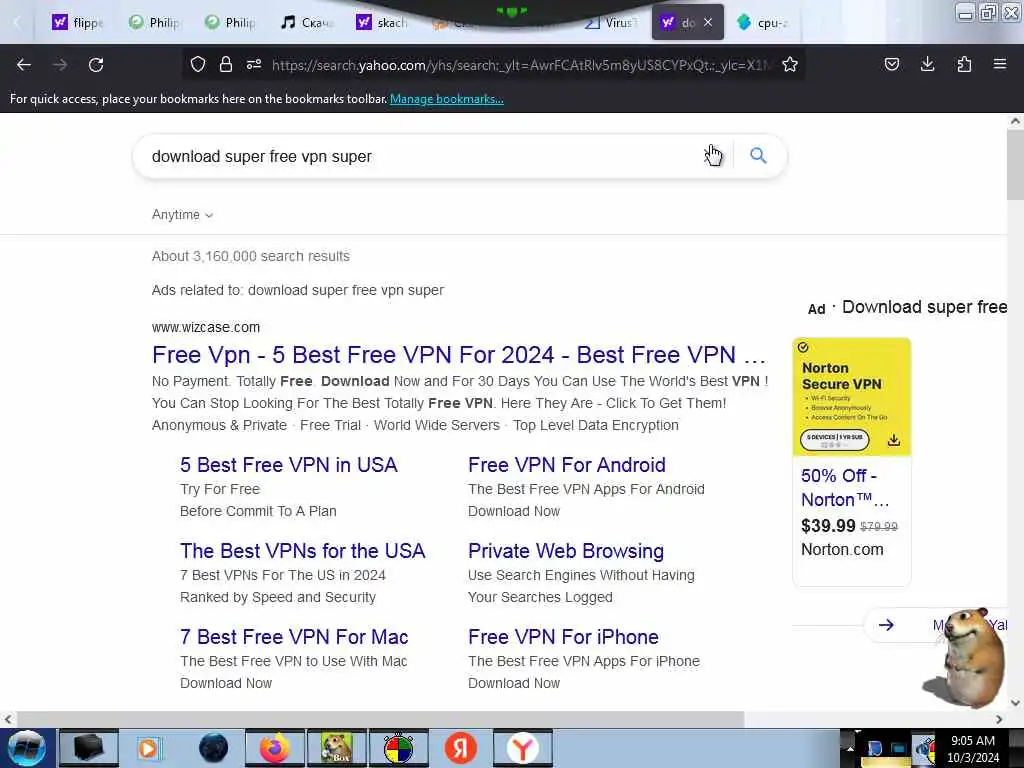
Task: Click Norton.com advertiser text
Action: [842, 550]
